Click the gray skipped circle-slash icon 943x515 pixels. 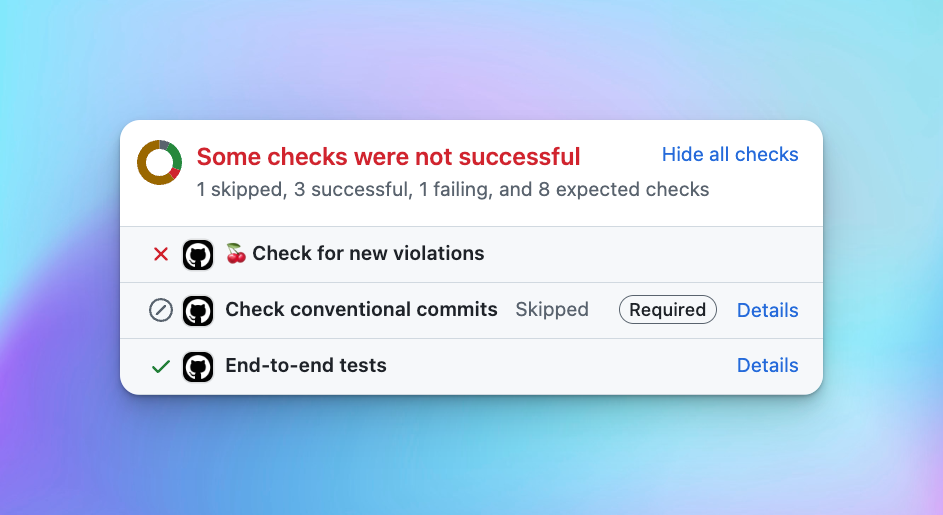pos(160,310)
